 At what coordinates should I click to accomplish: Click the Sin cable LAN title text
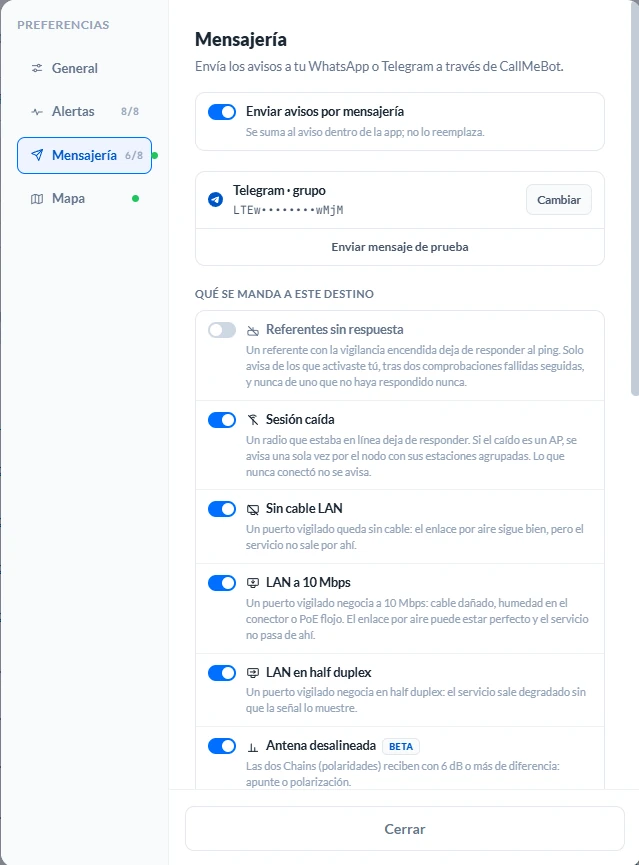pyautogui.click(x=304, y=508)
